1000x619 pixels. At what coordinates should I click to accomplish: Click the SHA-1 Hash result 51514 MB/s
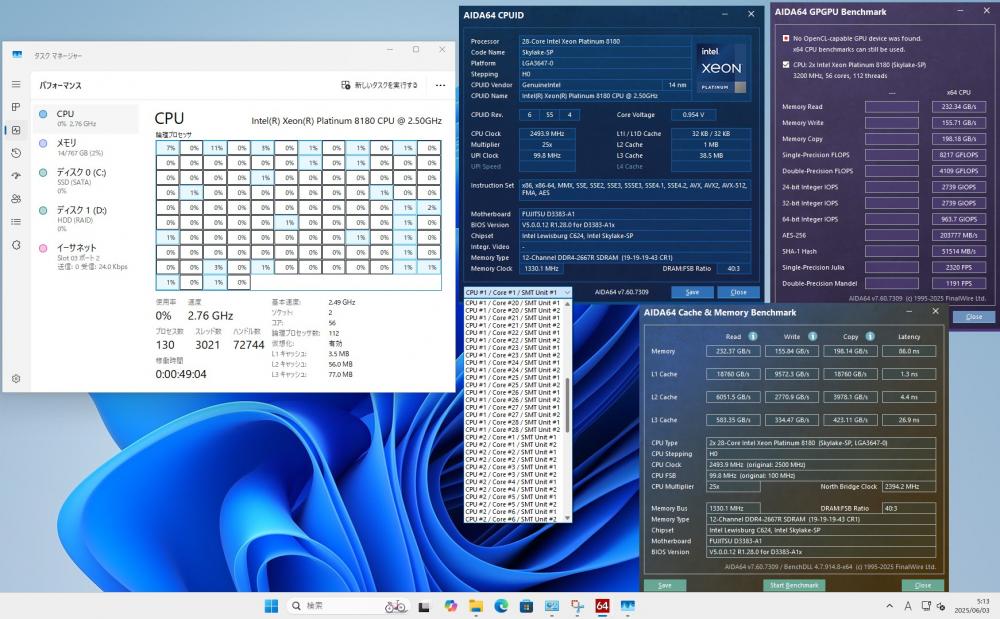[959, 251]
